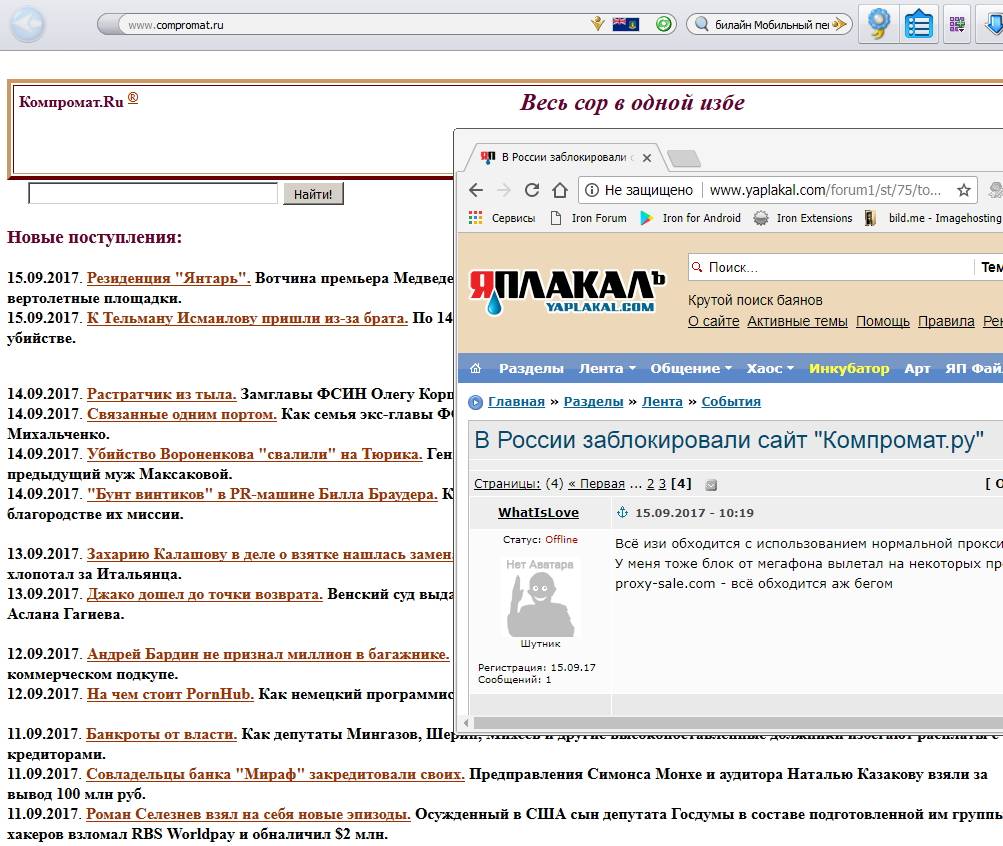Reload the yaplakal page

tap(532, 190)
